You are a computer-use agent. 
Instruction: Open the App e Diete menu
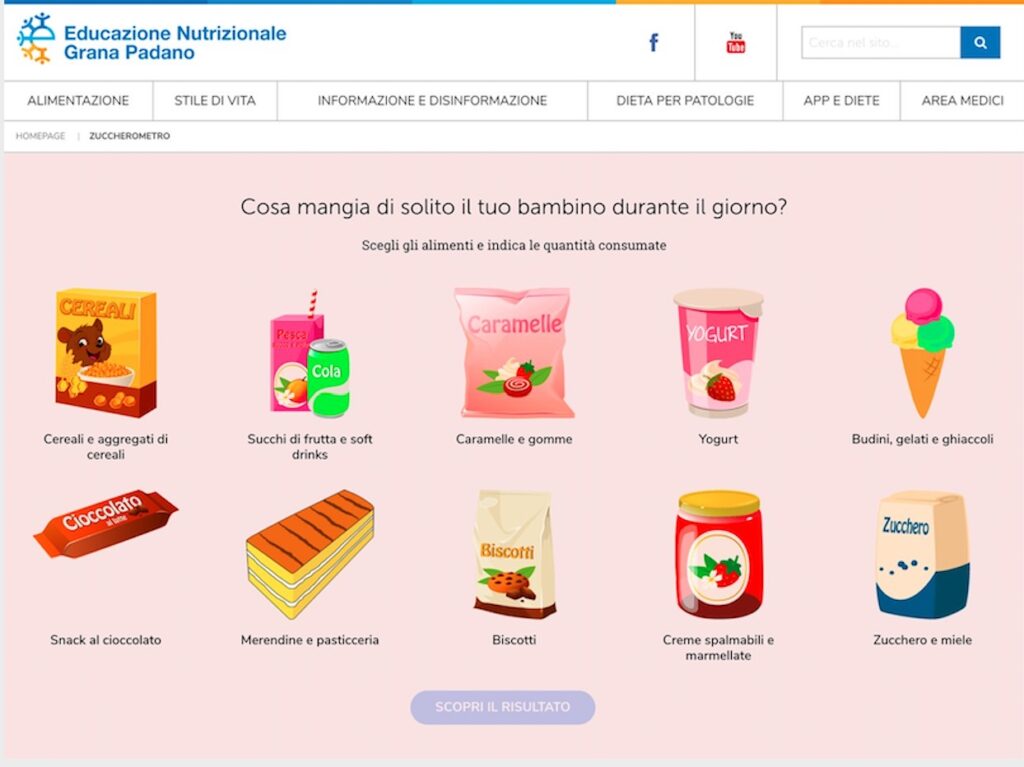(x=841, y=101)
